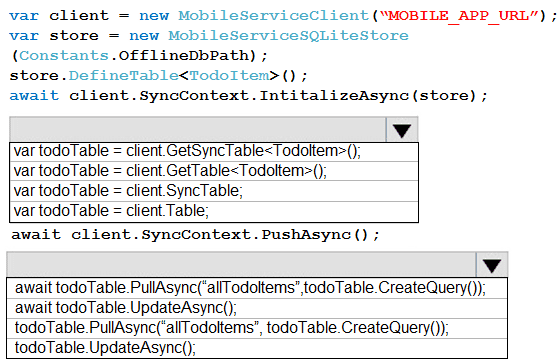
Task: Open the first dropdown arrow above todoTable options
Action: click(x=402, y=130)
